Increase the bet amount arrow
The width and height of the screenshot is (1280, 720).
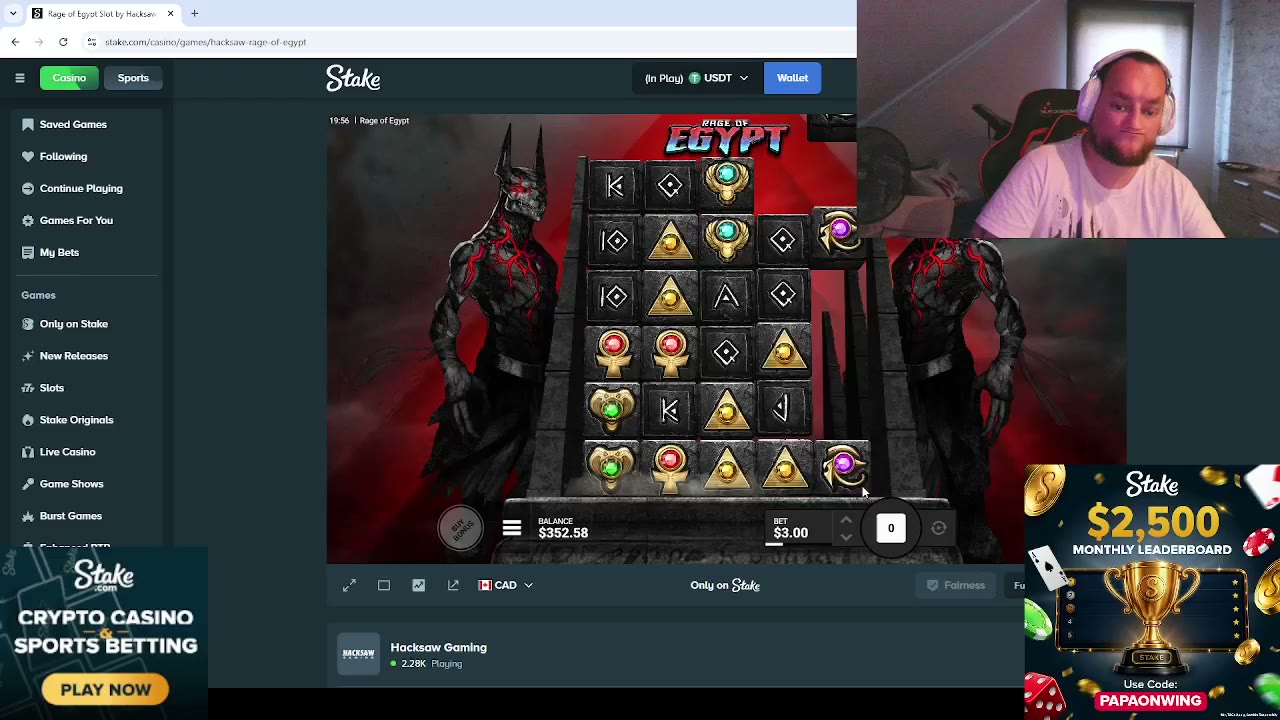846,520
